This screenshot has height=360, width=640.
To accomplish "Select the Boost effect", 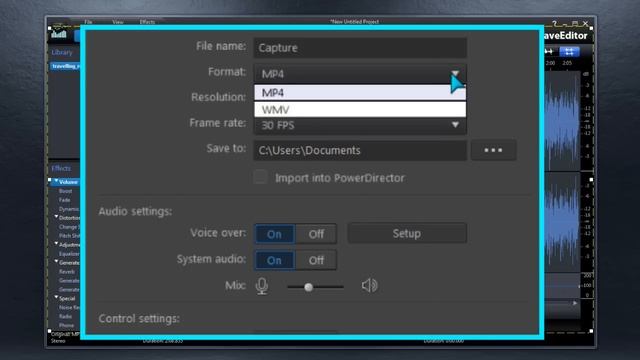I will 65,191.
